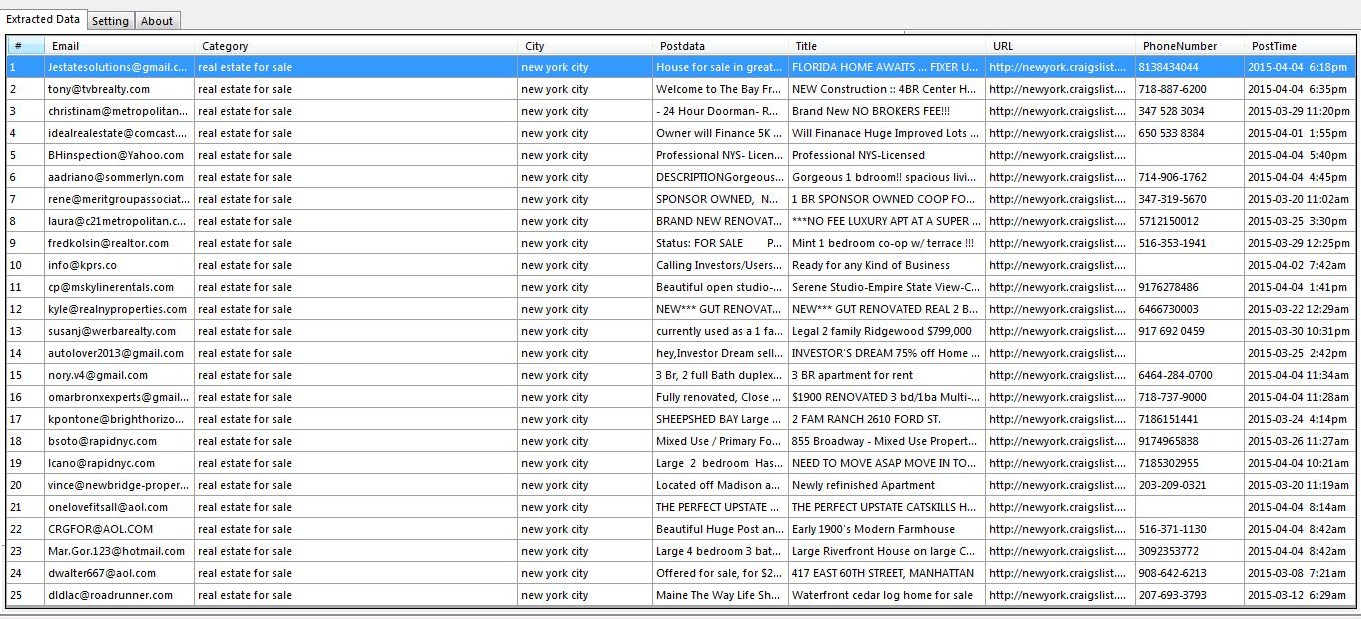Screen dimensions: 1361x619
Task: Select email tony@tvbrealty.com
Action: (x=99, y=89)
